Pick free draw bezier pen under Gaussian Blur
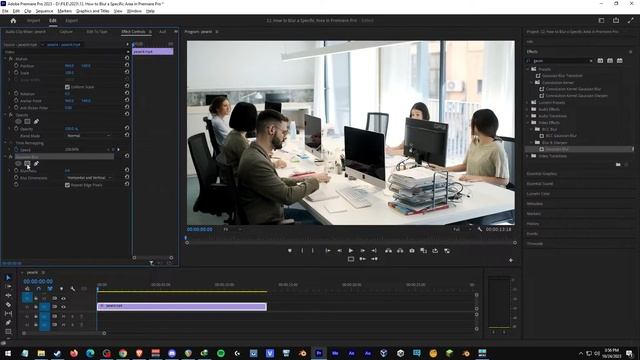Image resolution: width=640 pixels, height=360 pixels. tap(36, 164)
